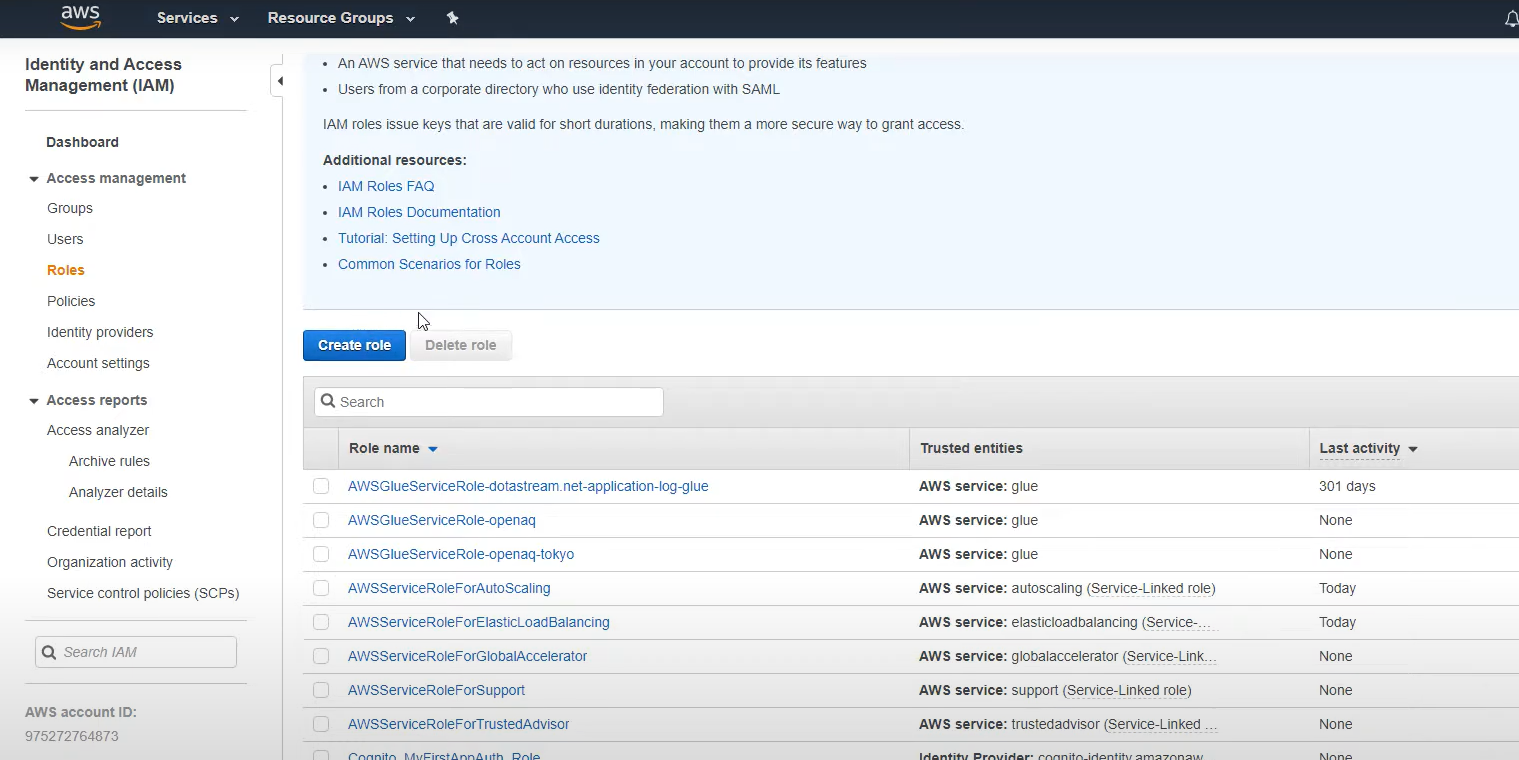Collapse the Access management section
Screen dimensions: 1519x760
(34, 179)
